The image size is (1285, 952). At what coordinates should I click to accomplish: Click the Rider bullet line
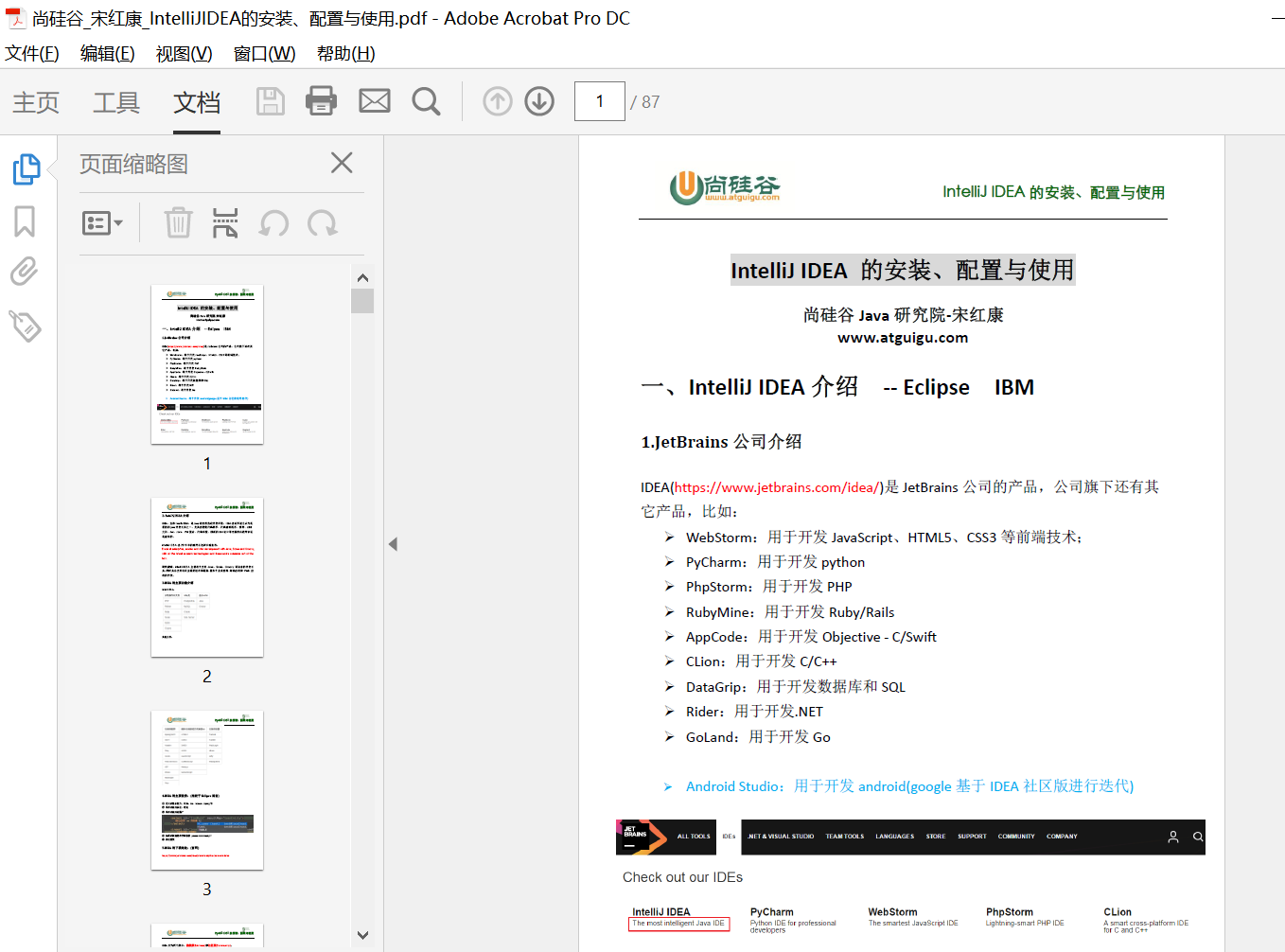(754, 712)
